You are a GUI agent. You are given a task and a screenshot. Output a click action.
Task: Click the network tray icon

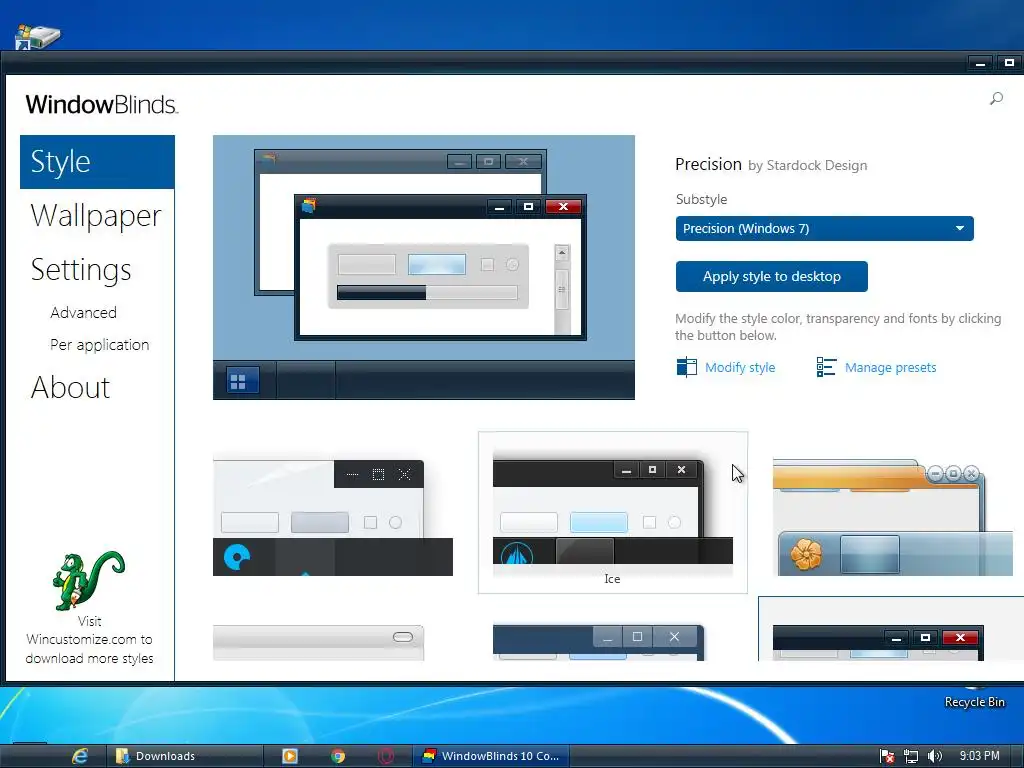coord(910,756)
